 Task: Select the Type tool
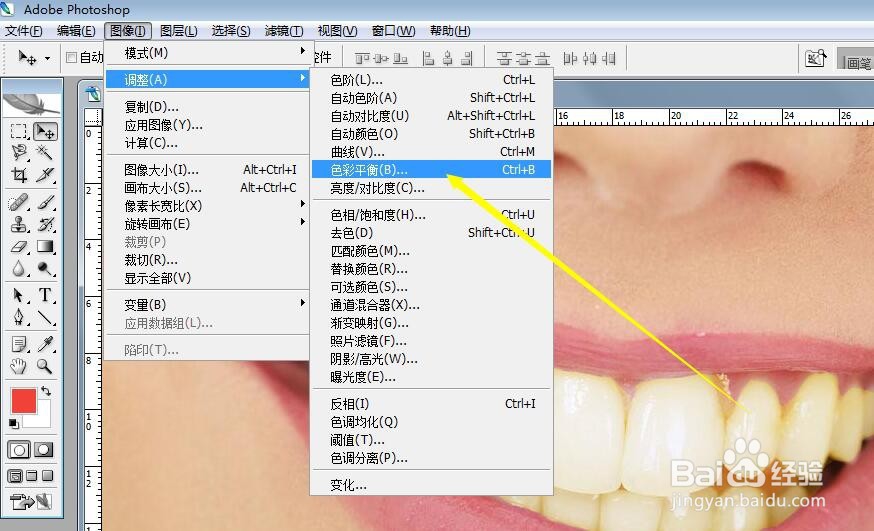45,295
